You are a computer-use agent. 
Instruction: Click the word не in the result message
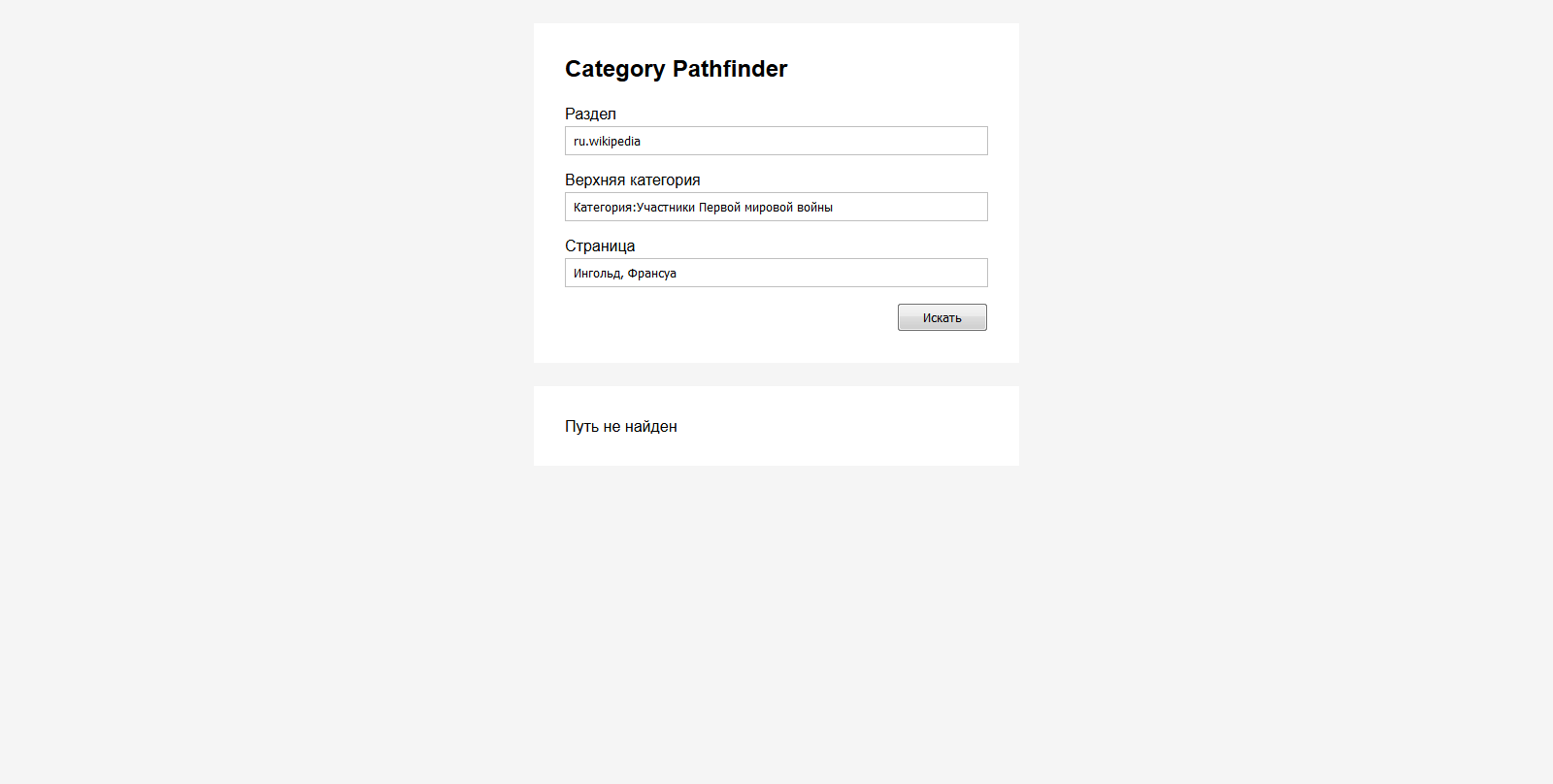pyautogui.click(x=611, y=427)
